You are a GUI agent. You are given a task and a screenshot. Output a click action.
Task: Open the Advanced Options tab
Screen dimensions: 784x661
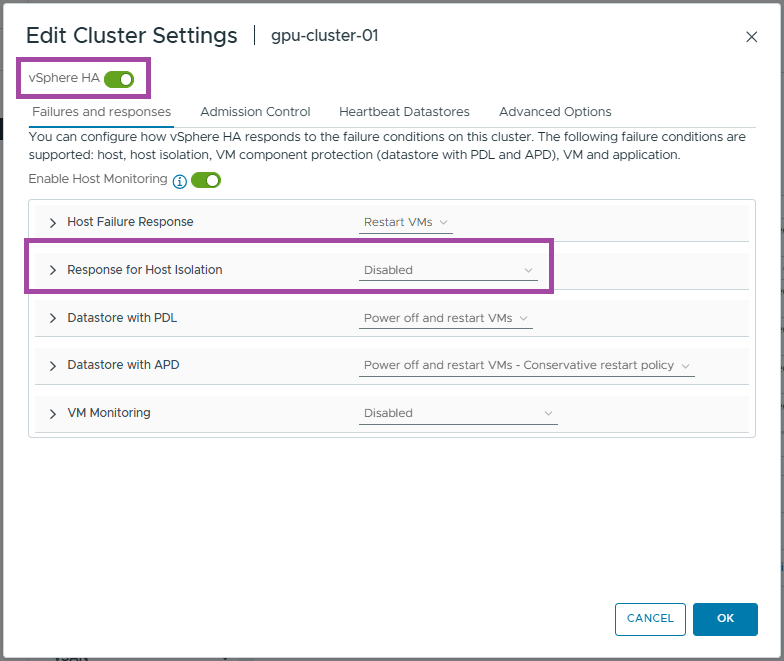(x=555, y=112)
